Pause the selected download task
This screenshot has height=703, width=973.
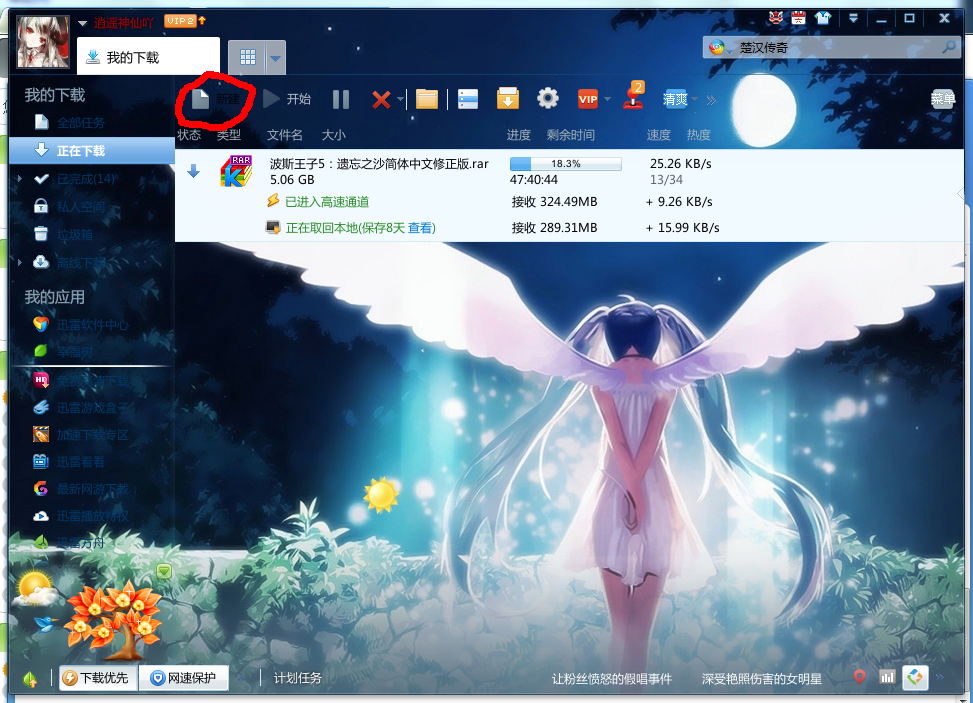[x=341, y=99]
